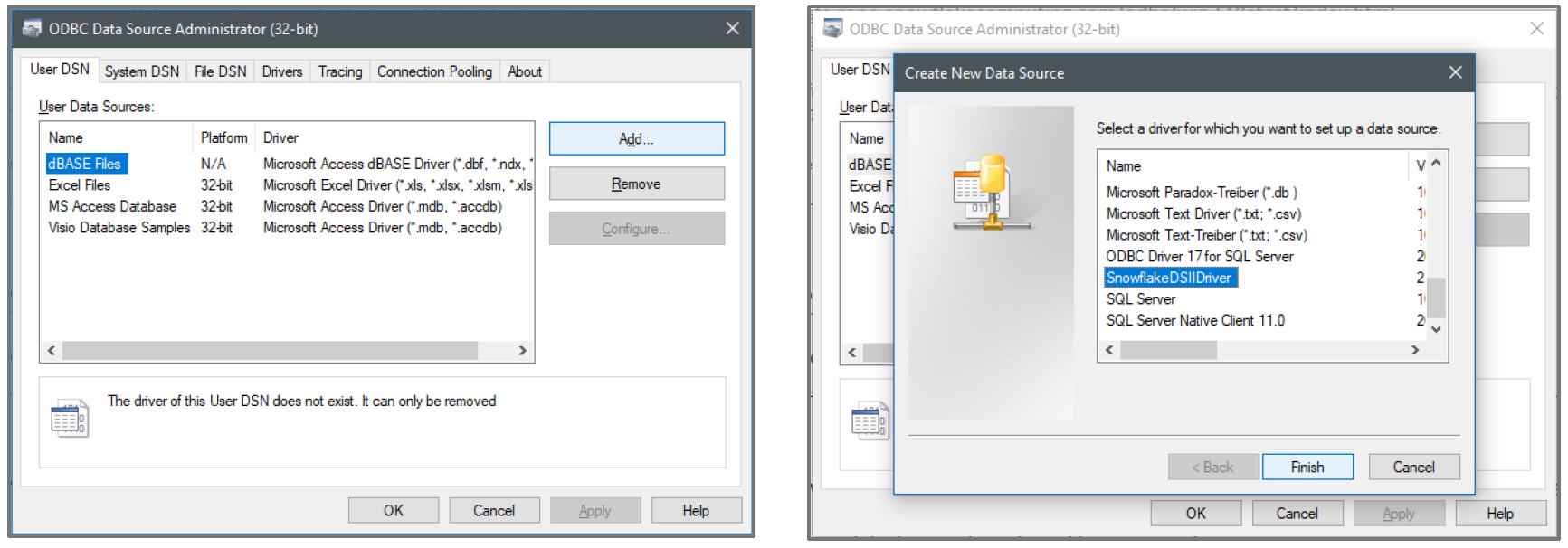Click driver list scroll down arrow
The height and width of the screenshot is (548, 1568).
[x=1436, y=329]
